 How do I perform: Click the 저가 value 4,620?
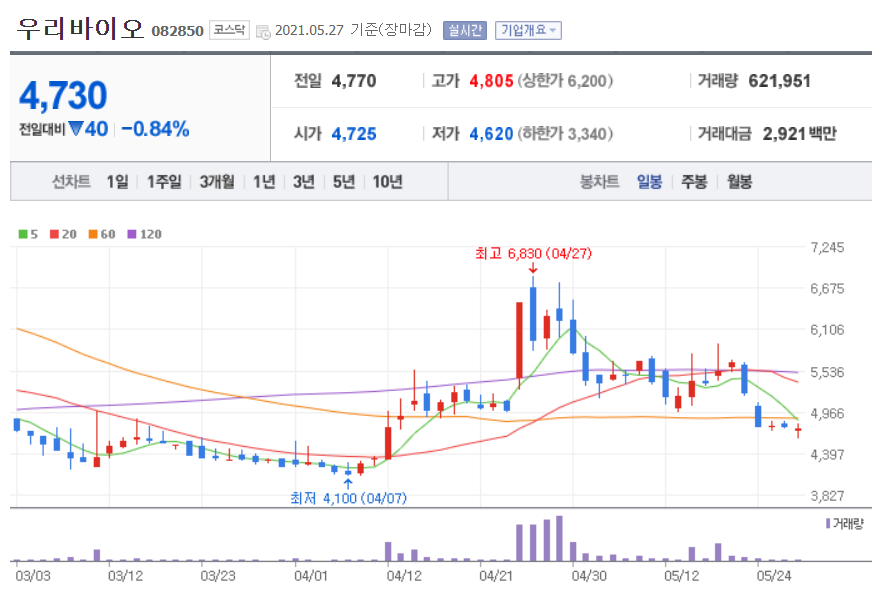(x=491, y=134)
